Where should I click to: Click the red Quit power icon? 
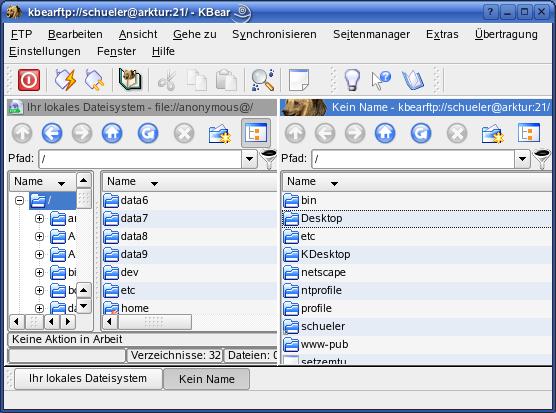point(29,79)
